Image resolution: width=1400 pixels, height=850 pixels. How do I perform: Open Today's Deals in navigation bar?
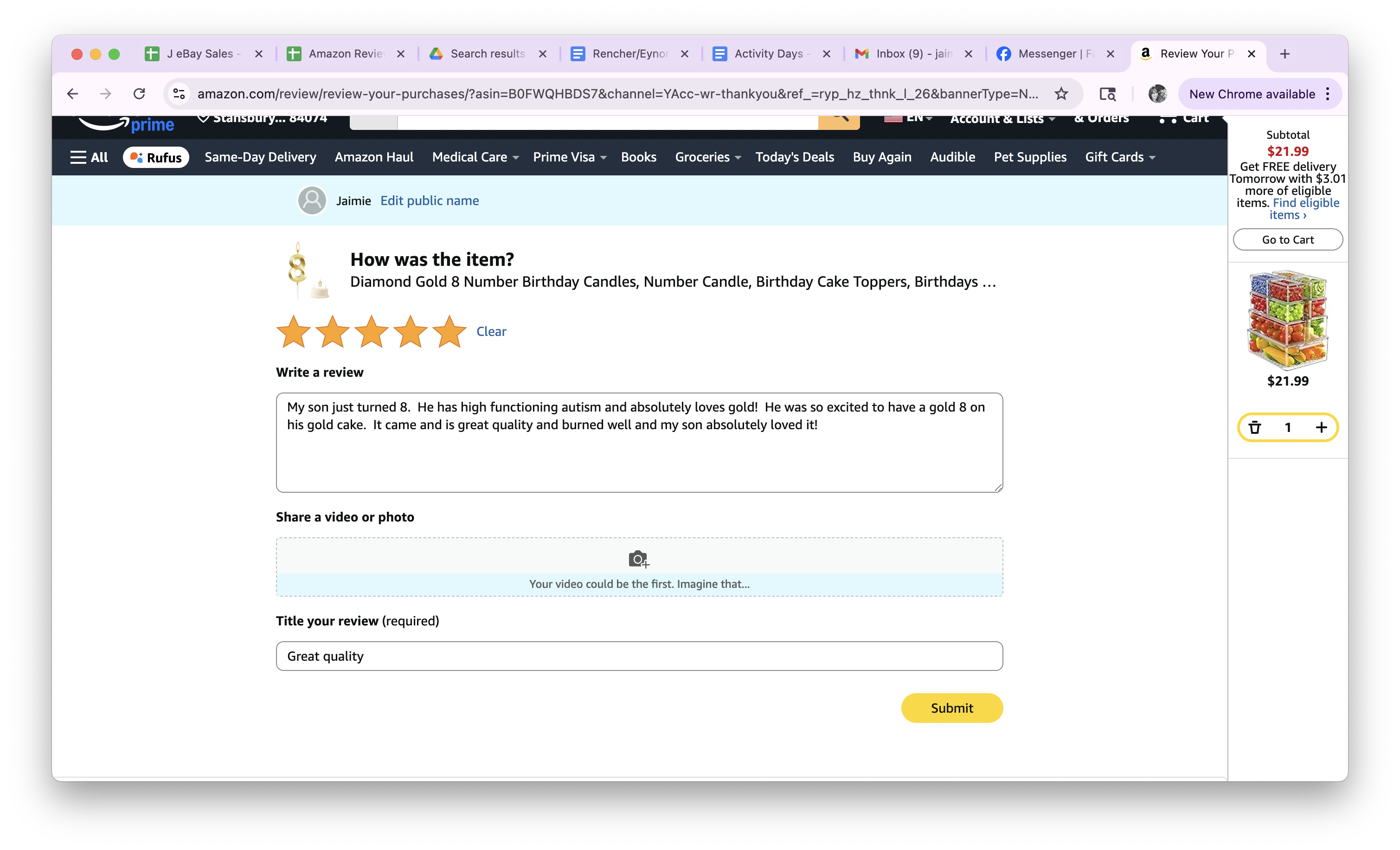[x=794, y=157]
